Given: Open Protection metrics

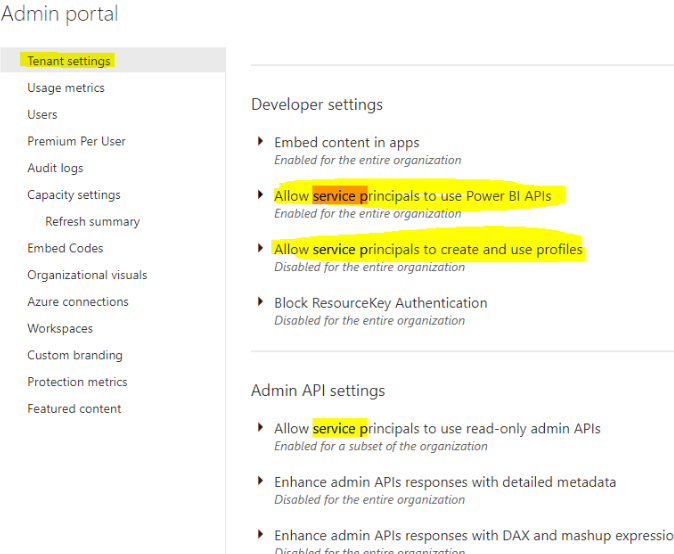Looking at the screenshot, I should tap(77, 382).
